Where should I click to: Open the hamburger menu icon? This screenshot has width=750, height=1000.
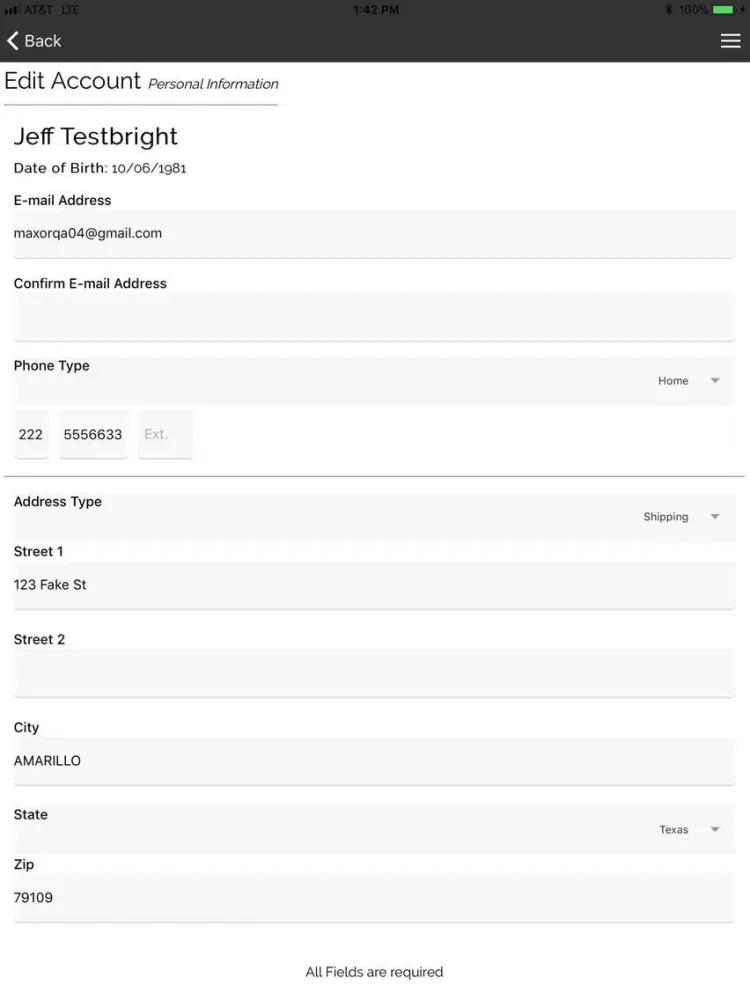tap(730, 41)
